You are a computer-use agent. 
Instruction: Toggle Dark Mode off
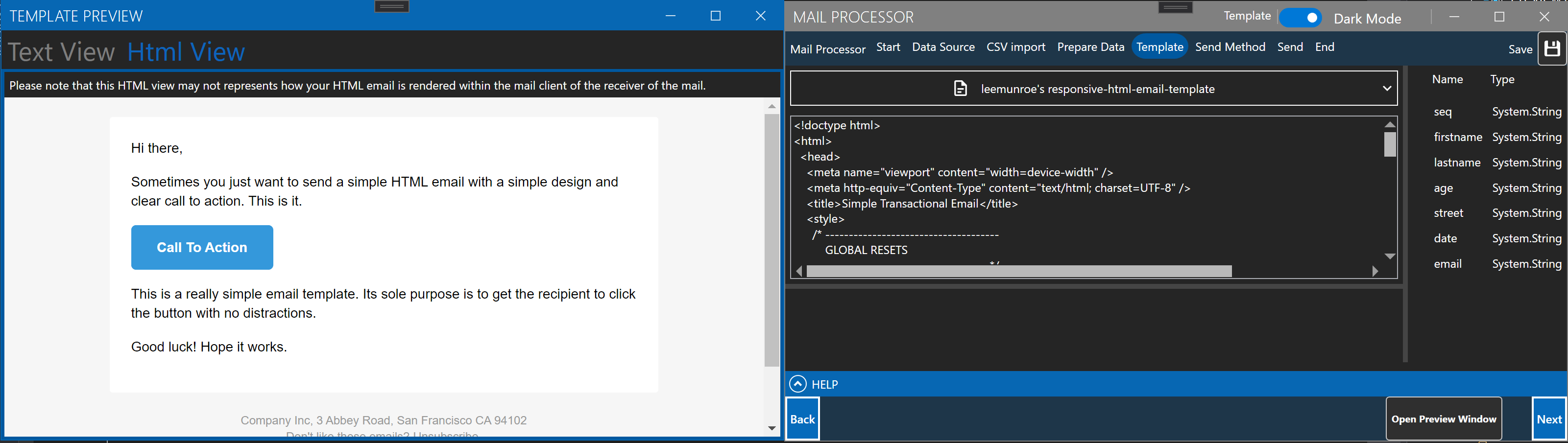(x=1301, y=18)
